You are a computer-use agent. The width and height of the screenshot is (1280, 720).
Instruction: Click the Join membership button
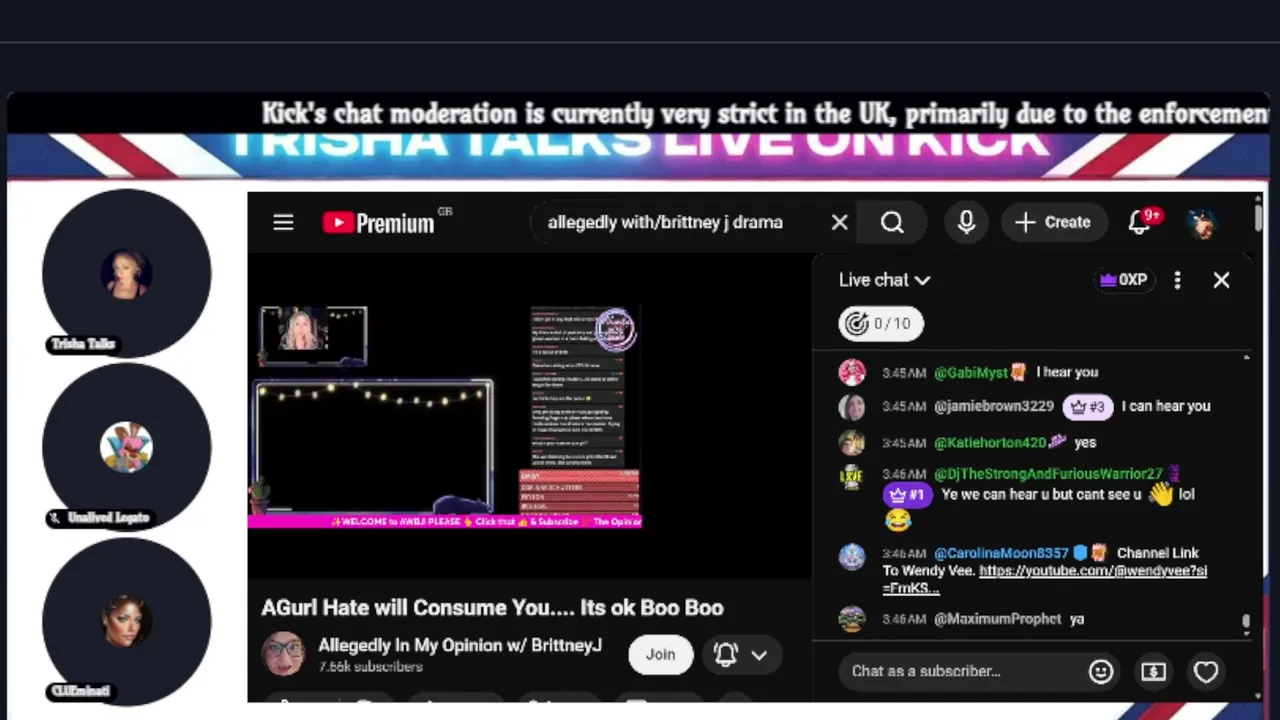[660, 654]
